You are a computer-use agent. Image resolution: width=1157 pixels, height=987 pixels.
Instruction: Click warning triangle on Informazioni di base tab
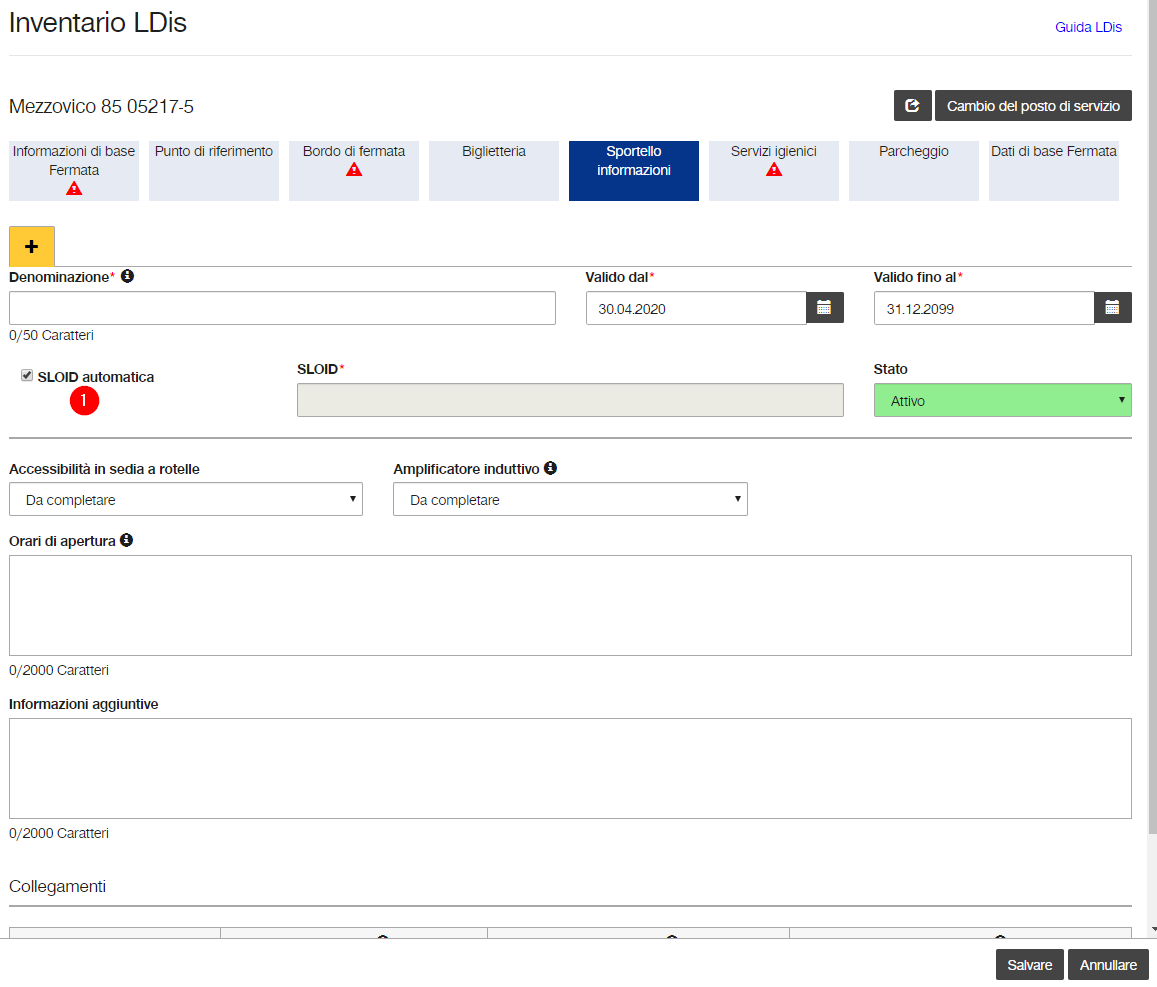point(74,189)
